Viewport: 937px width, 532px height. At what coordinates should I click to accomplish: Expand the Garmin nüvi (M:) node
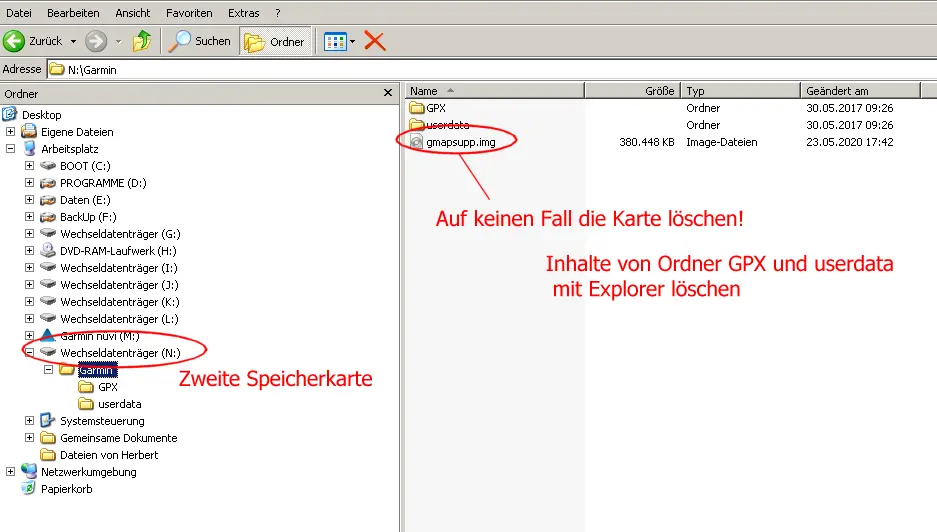(x=29, y=335)
